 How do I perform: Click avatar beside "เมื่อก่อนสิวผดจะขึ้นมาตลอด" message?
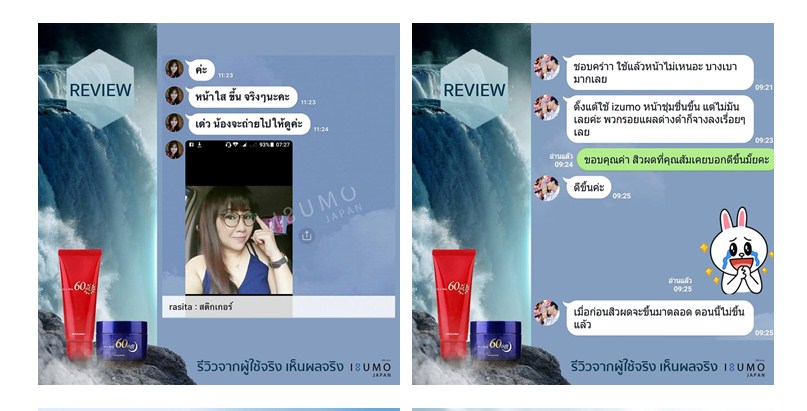[546, 313]
